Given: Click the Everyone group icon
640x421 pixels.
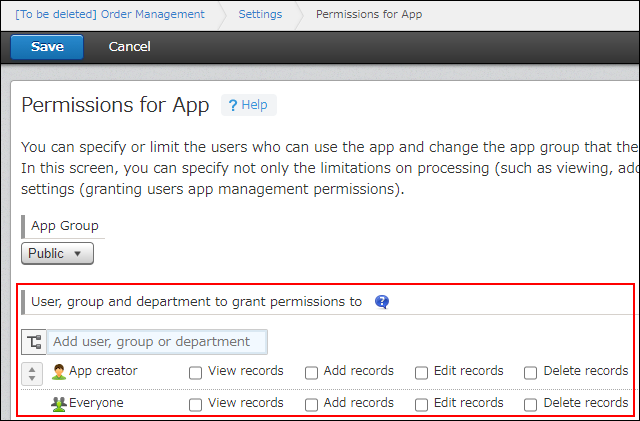Looking at the screenshot, I should (59, 403).
